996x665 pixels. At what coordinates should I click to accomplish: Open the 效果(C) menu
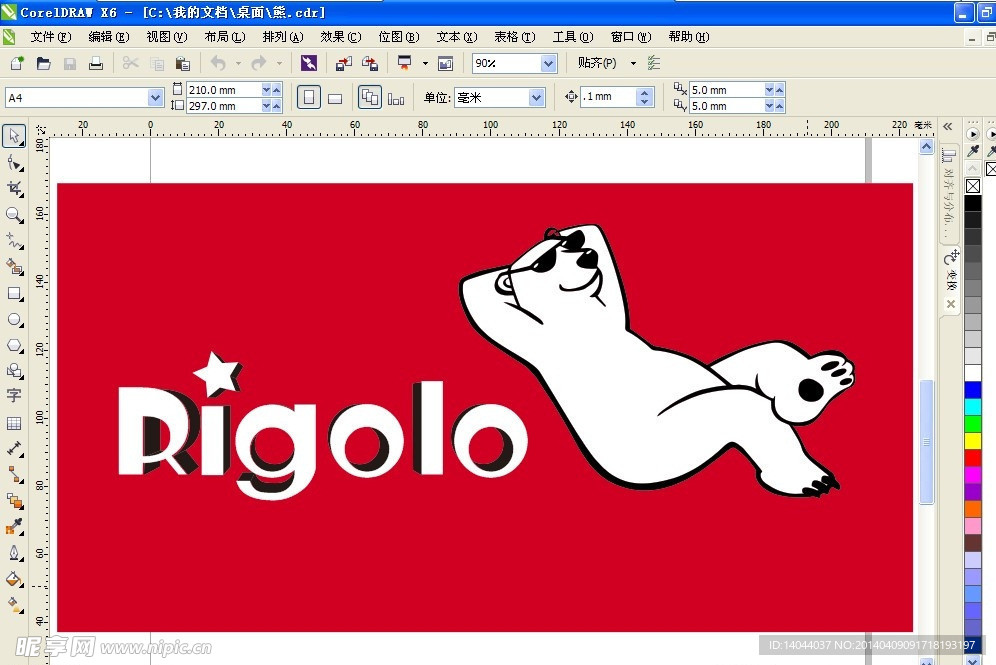coord(340,37)
